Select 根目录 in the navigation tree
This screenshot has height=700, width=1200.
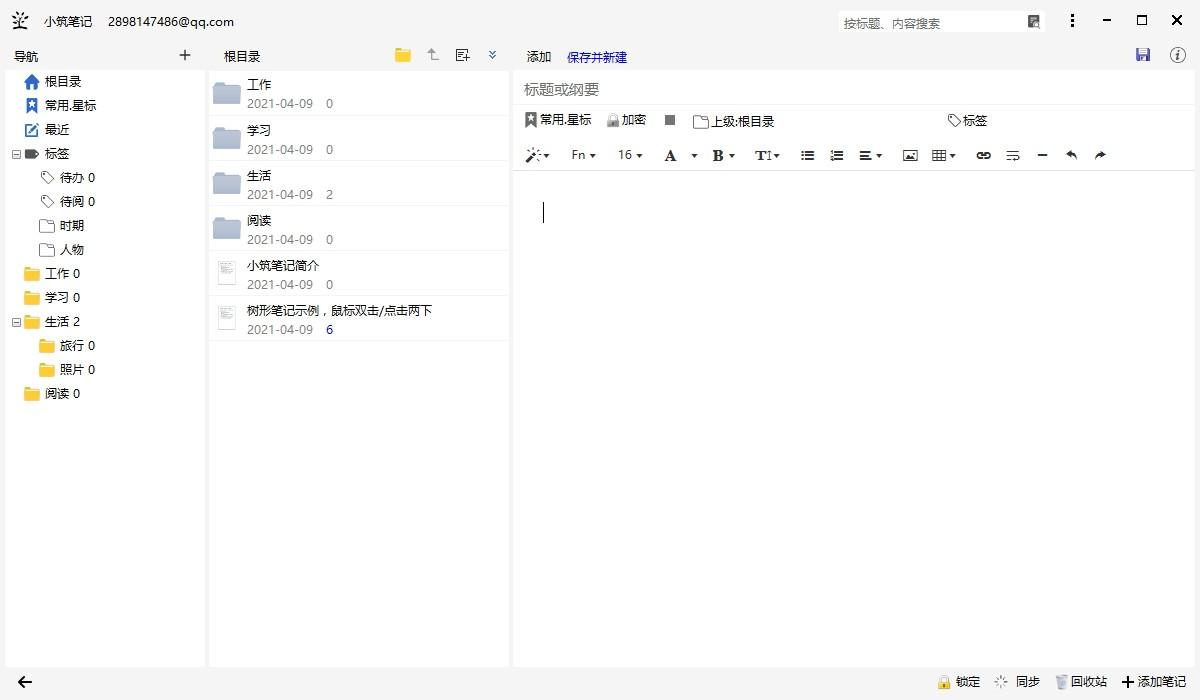52,82
